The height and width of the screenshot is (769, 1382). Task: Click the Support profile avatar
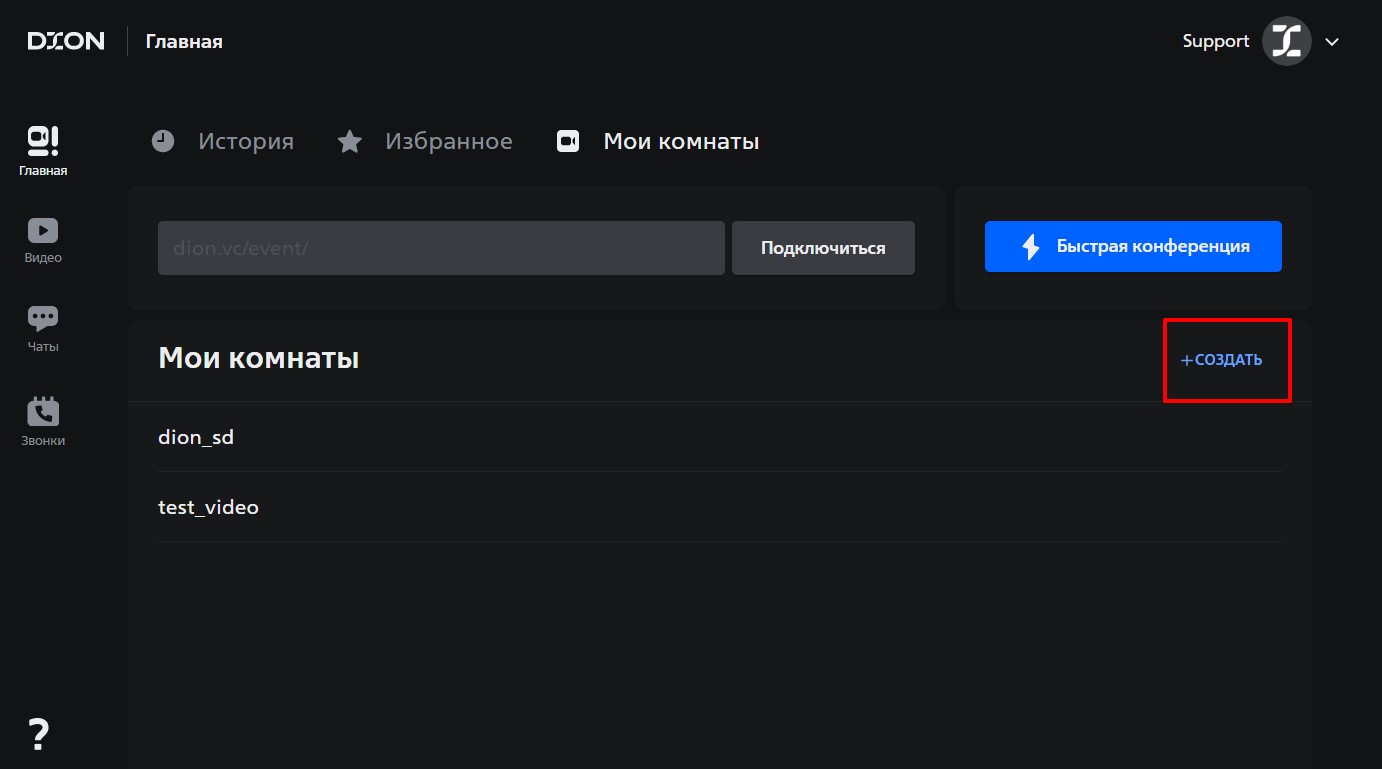click(1286, 41)
